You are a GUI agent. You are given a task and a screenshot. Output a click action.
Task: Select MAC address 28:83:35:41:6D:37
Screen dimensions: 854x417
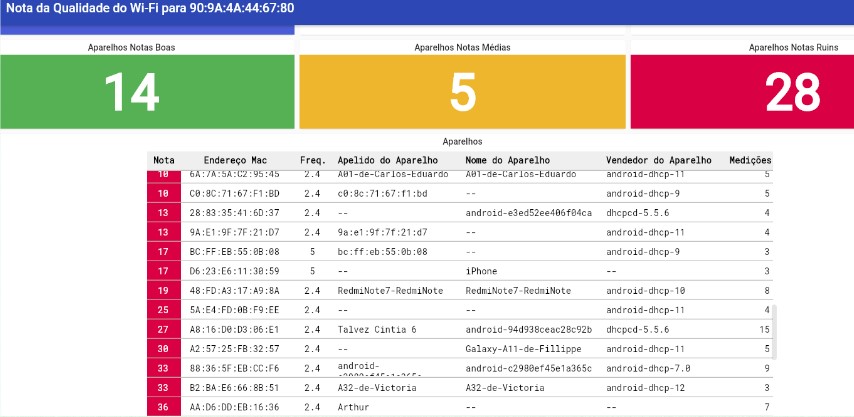234,213
